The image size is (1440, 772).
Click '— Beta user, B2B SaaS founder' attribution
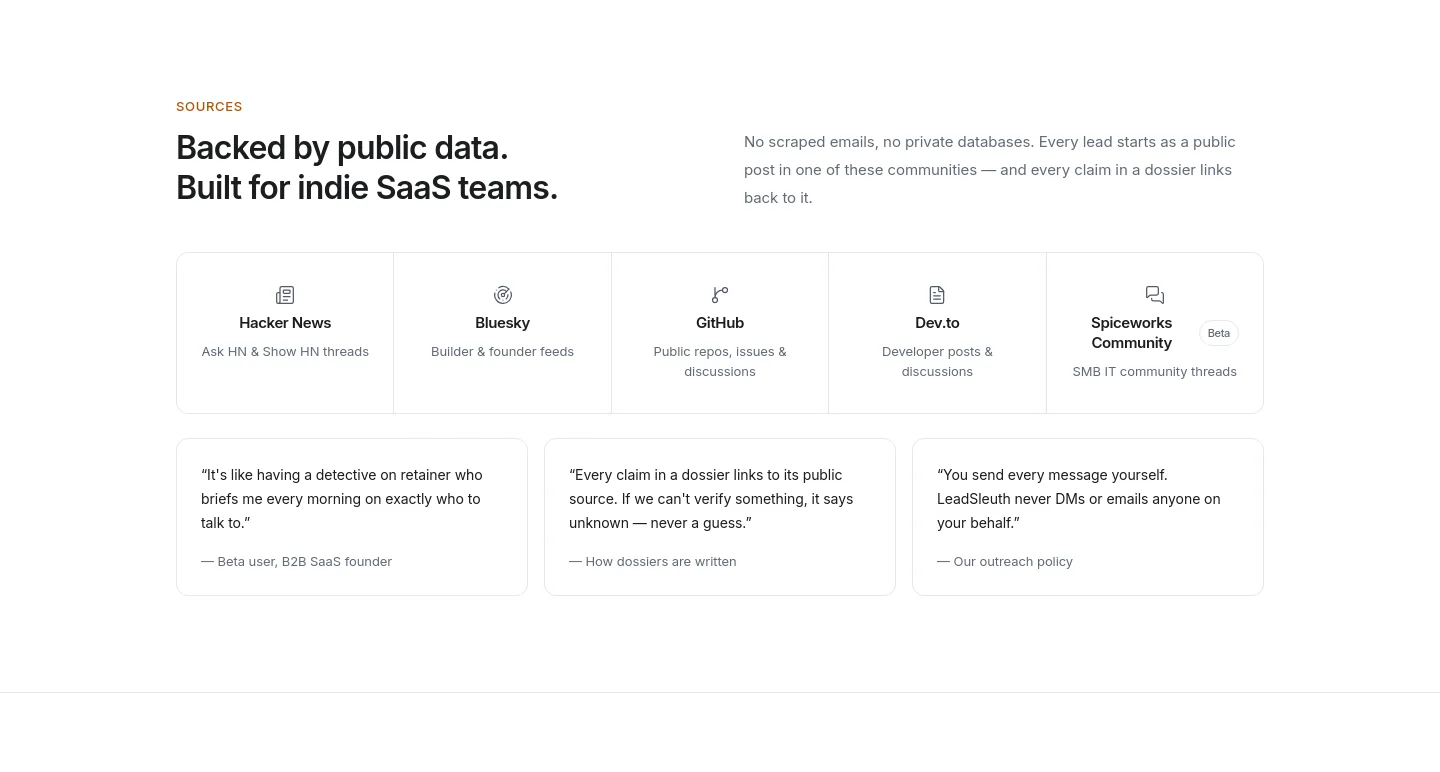tap(296, 562)
